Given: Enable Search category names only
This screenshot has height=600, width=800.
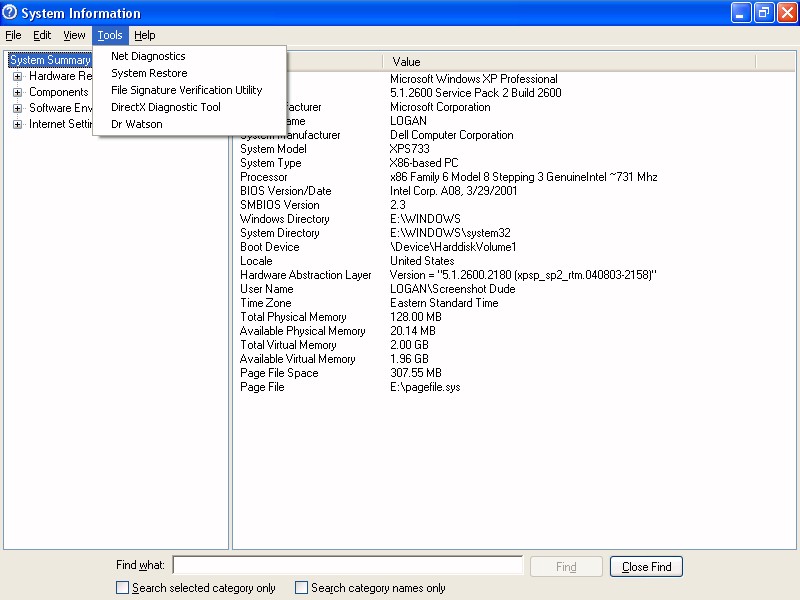Looking at the screenshot, I should point(302,588).
